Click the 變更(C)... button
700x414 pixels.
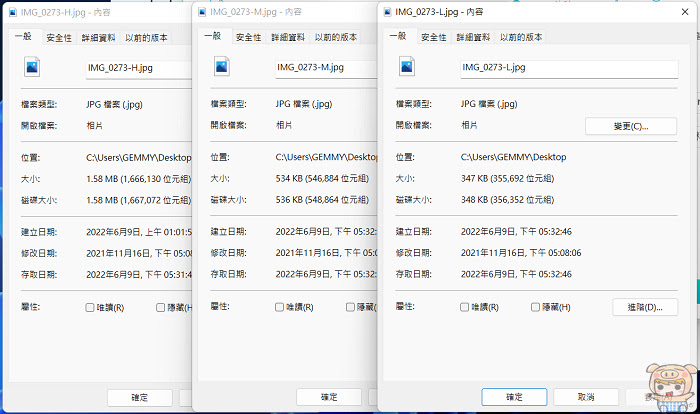click(x=630, y=126)
